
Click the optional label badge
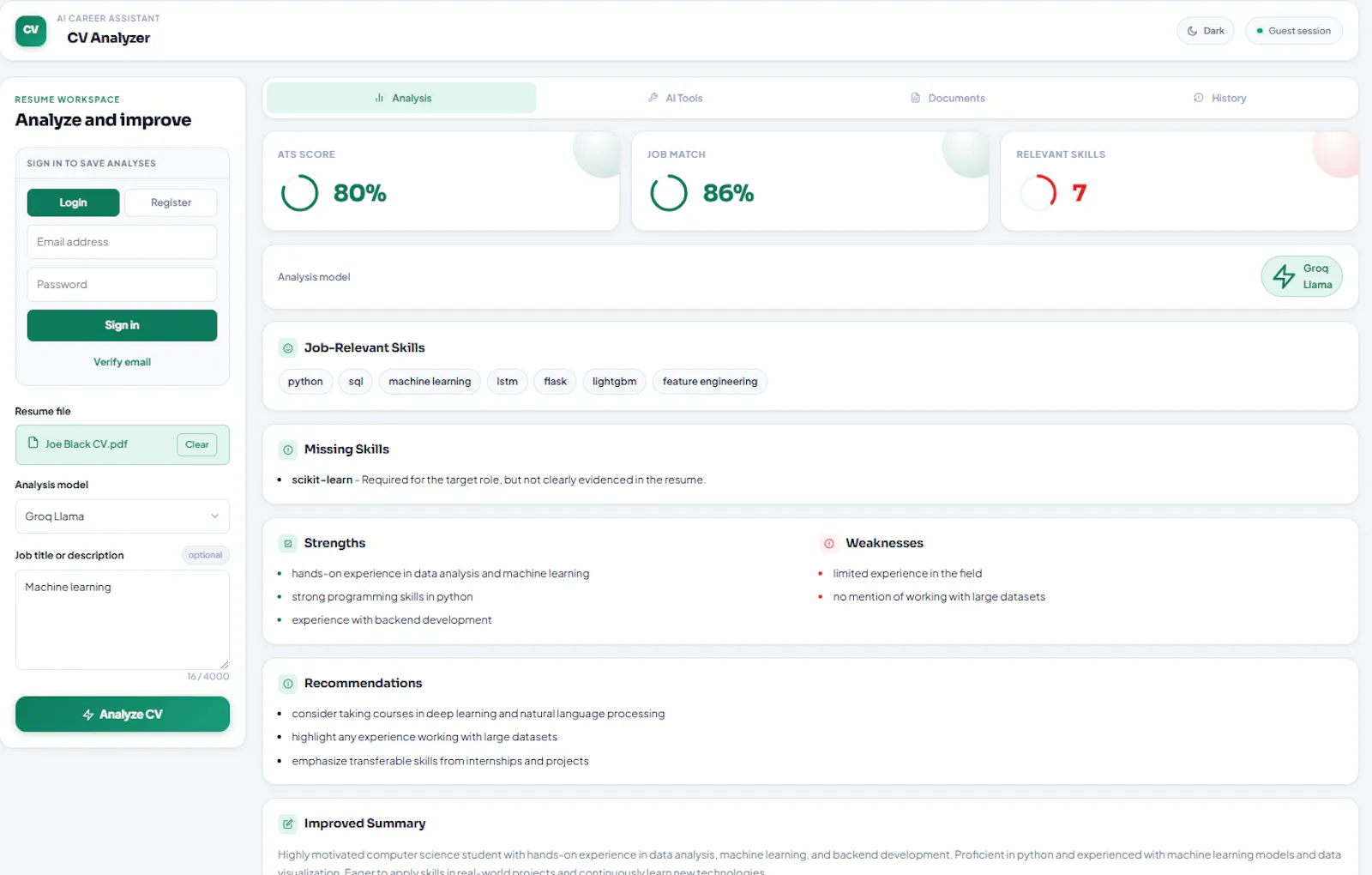pos(205,555)
